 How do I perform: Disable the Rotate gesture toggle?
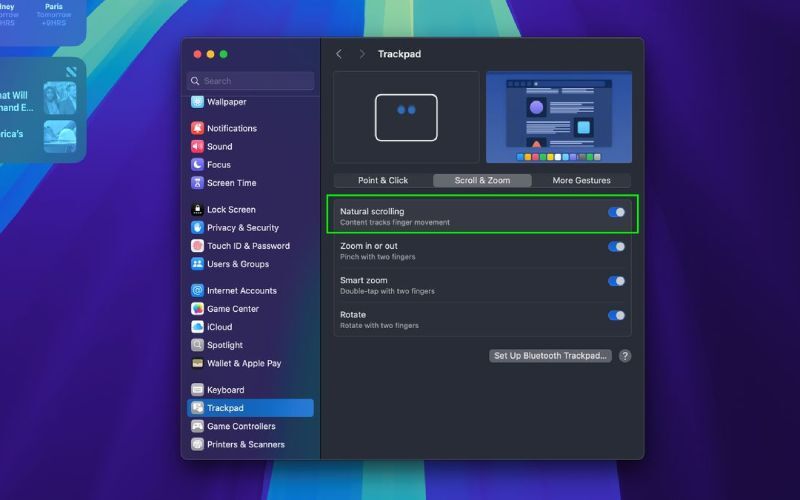tap(616, 315)
